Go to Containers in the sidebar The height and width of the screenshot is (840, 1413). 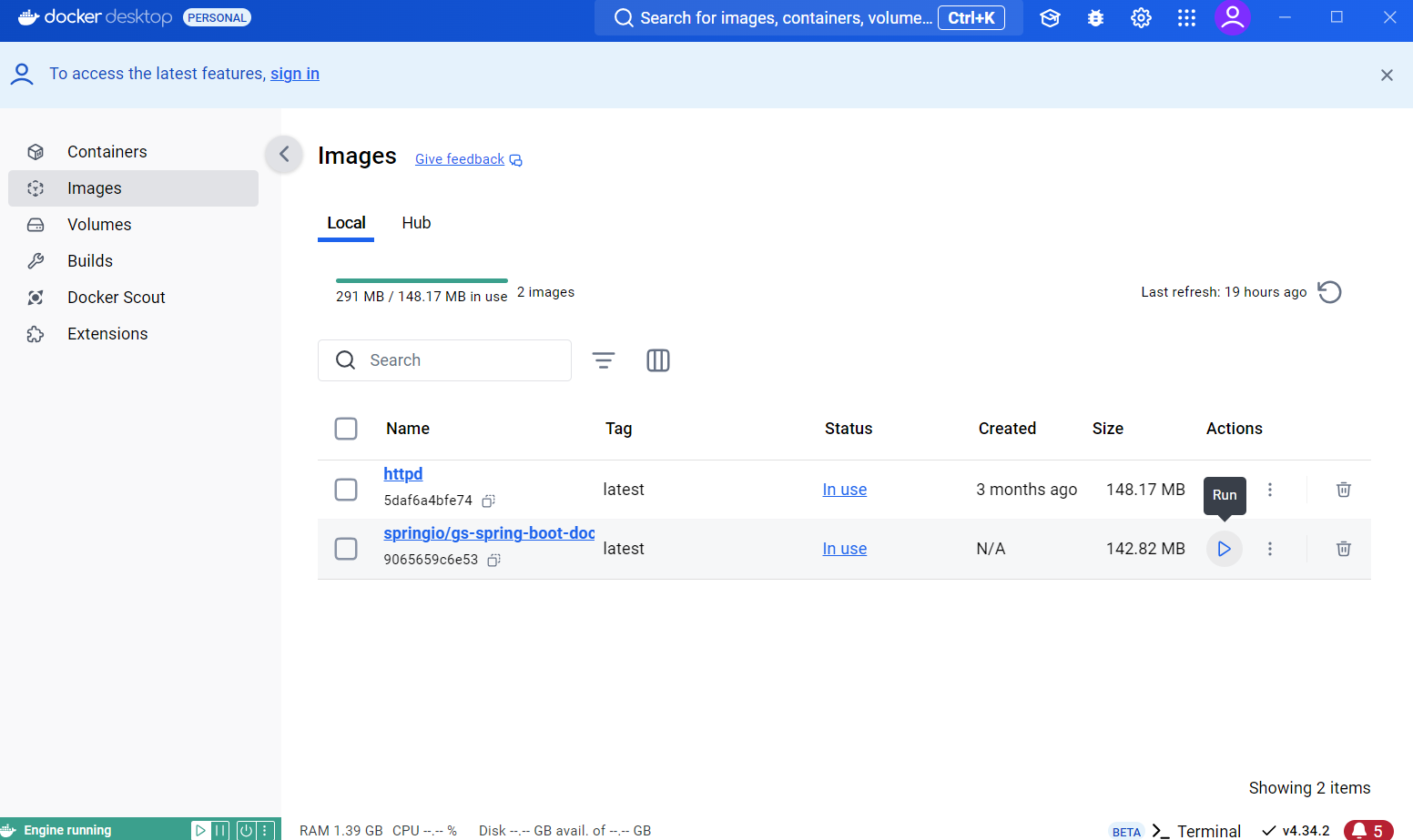133,152
